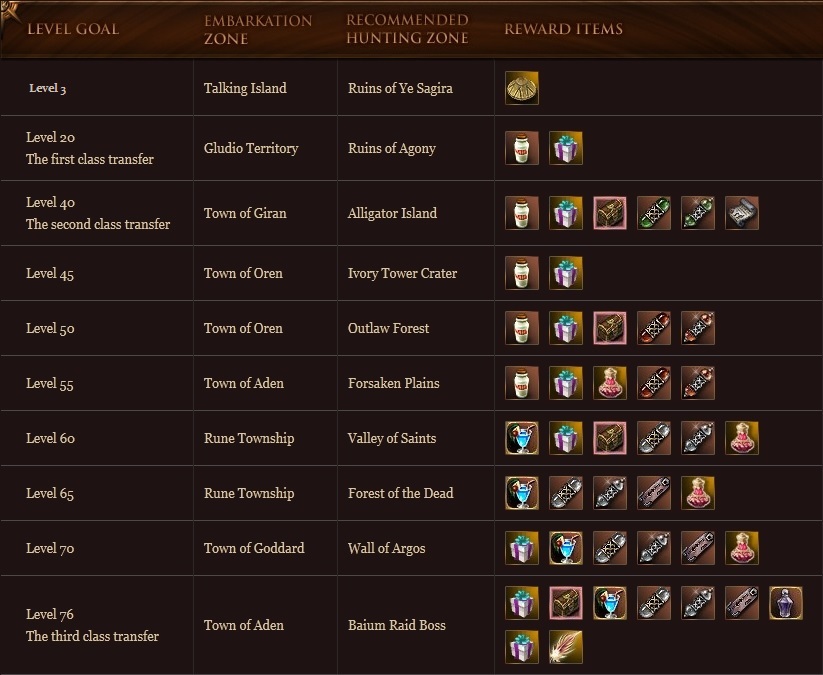The height and width of the screenshot is (675, 823).
Task: Click the pink potion reward in Level 55 row
Action: 610,383
